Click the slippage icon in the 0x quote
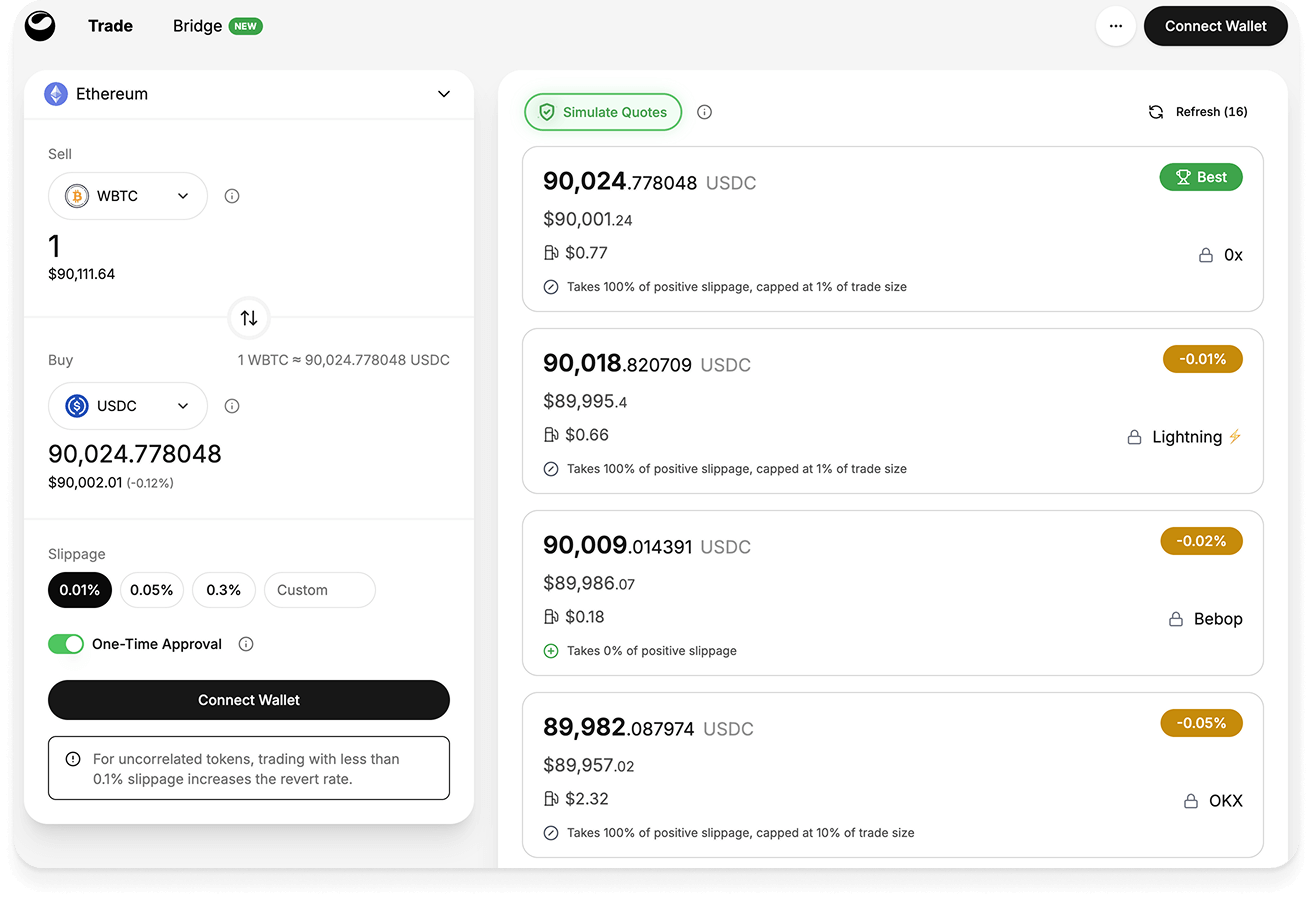 [x=551, y=287]
